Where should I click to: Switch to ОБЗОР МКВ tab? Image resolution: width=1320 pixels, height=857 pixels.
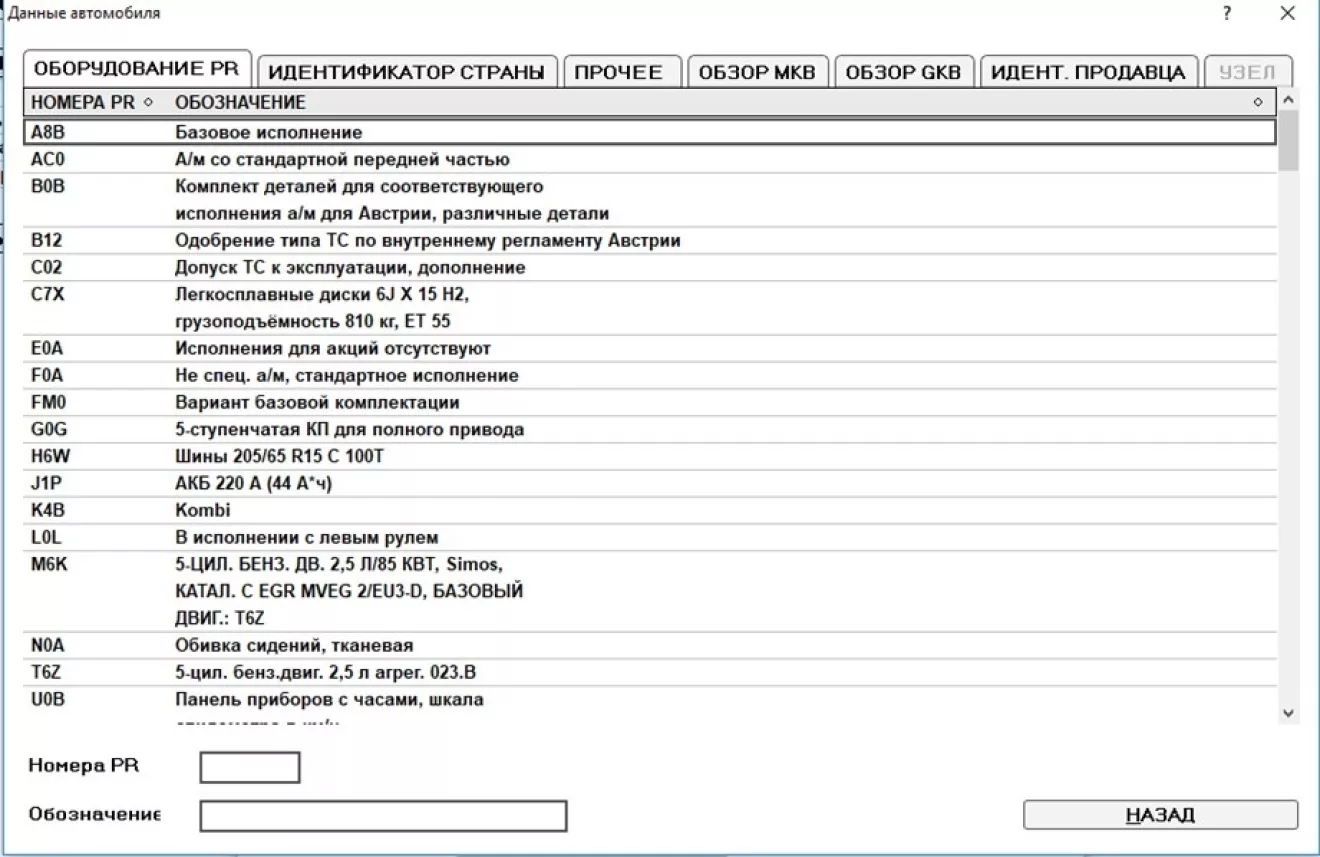point(757,72)
